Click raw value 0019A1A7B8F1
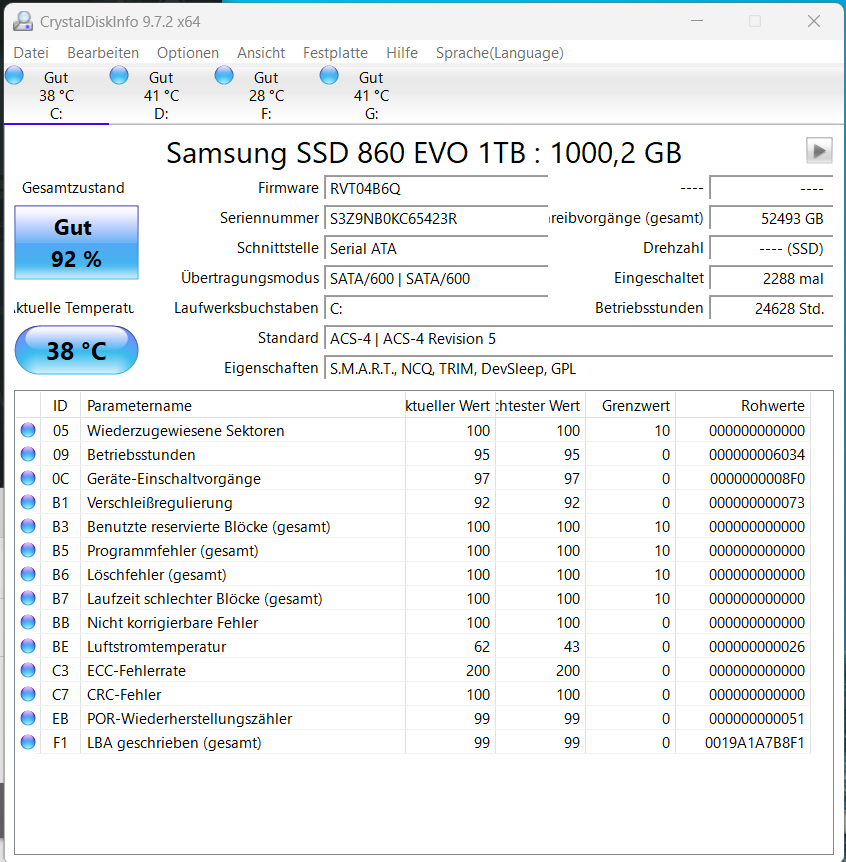The image size is (846, 862). 755,743
